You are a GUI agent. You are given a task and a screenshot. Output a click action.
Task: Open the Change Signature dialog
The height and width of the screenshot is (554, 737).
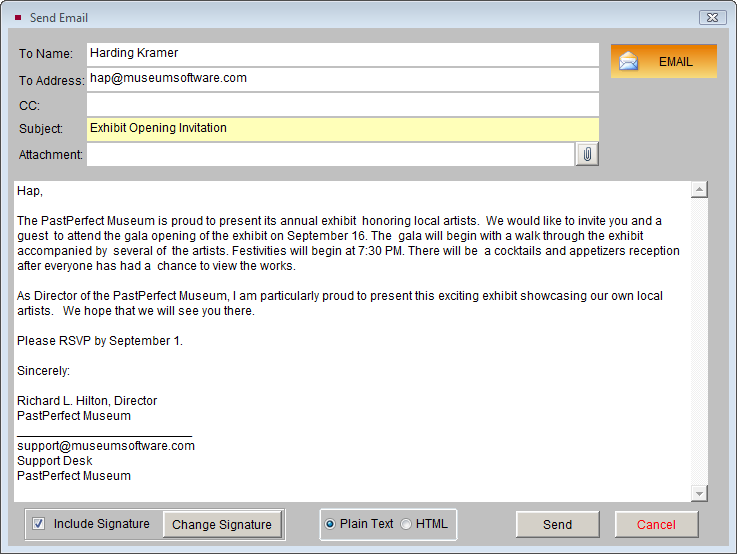tap(222, 525)
